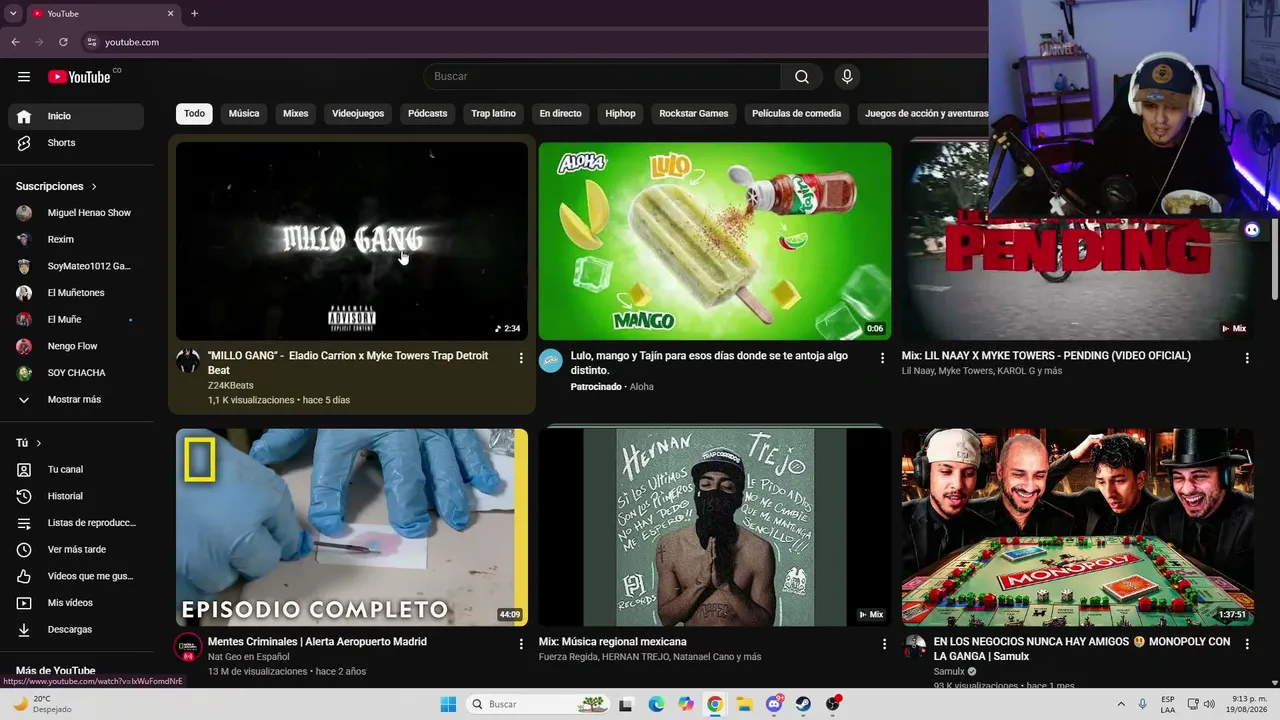Select the Videojuegos filter chip

tap(358, 114)
